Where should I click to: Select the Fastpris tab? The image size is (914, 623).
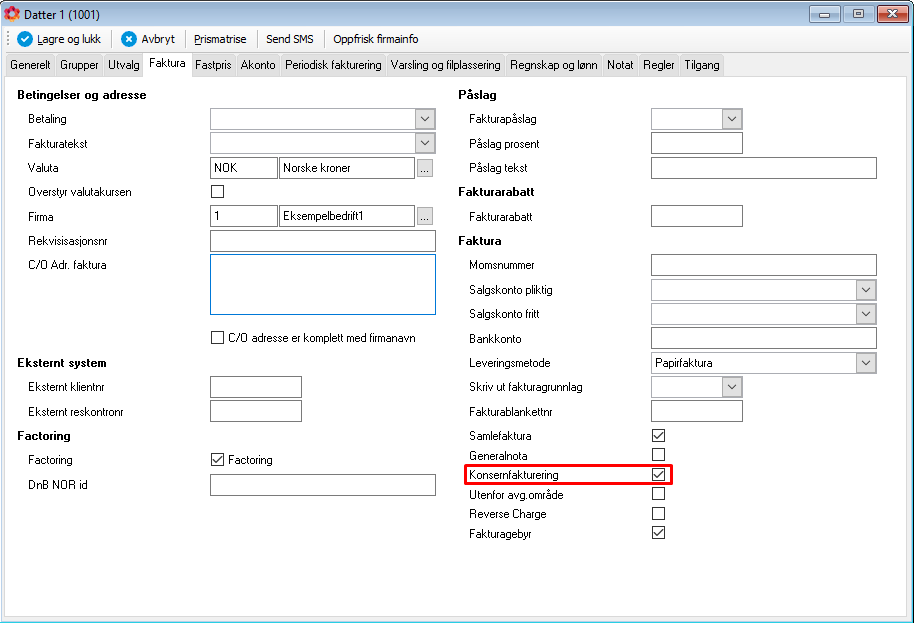tap(213, 65)
